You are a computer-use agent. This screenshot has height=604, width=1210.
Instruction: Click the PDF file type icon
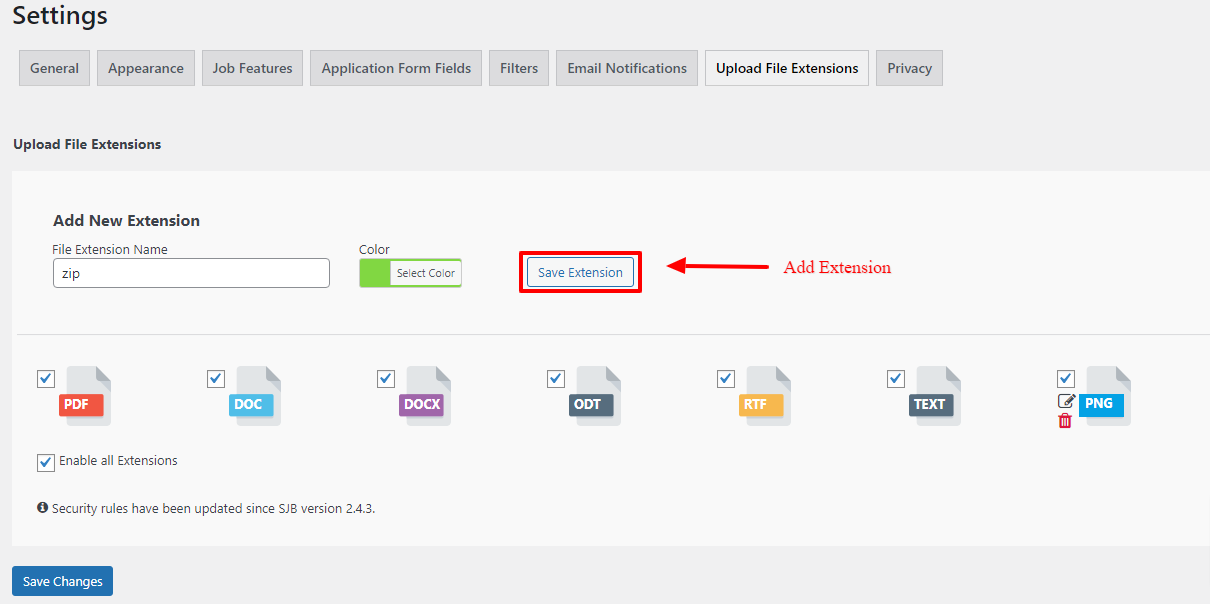(x=87, y=397)
